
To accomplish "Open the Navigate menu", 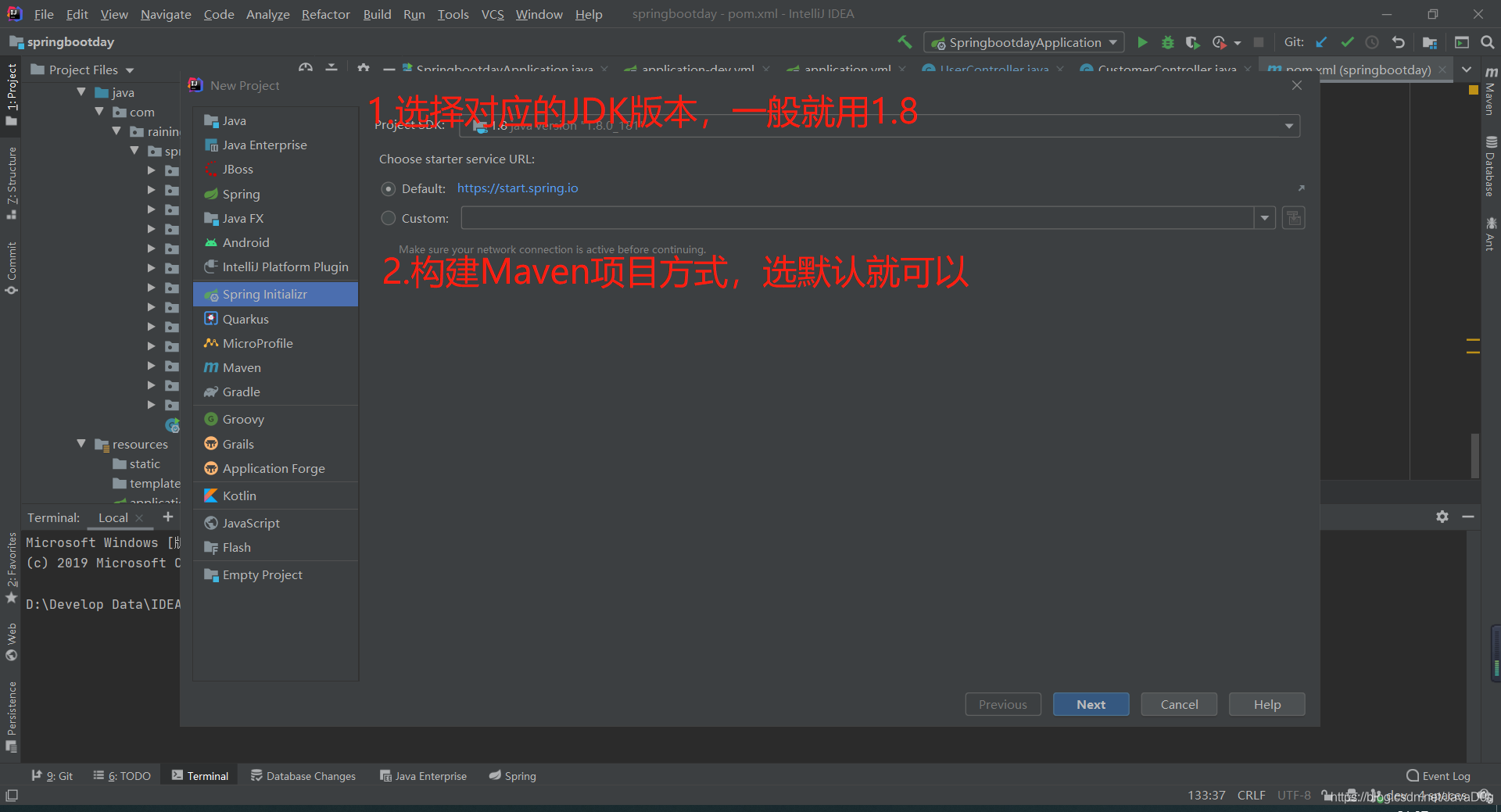I will click(x=166, y=14).
